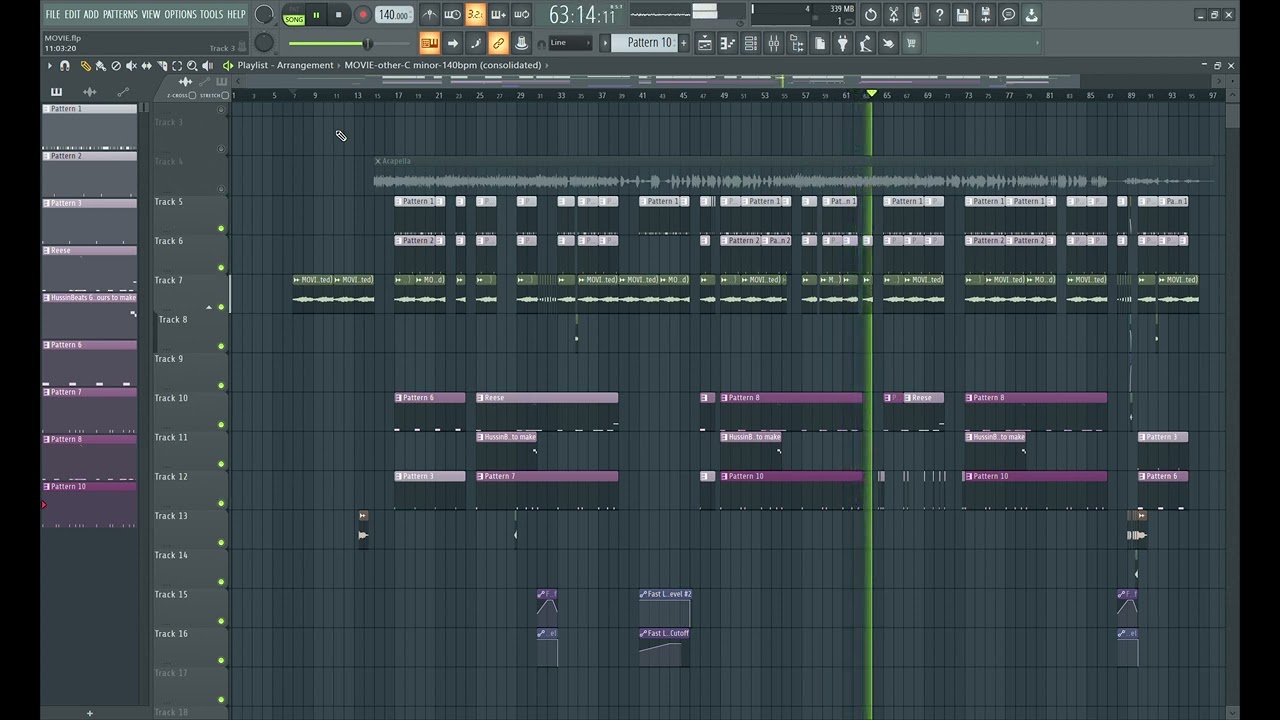Toggle playlist auto-scroll arrow icon
The image size is (1280, 720).
point(452,43)
